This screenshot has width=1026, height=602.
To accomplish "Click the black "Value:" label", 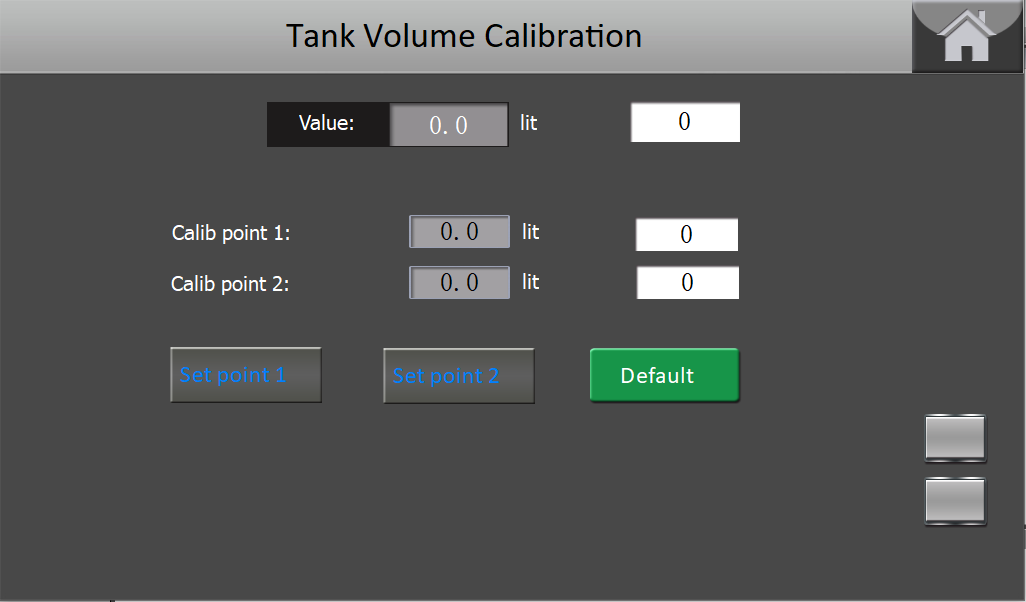I will point(327,124).
